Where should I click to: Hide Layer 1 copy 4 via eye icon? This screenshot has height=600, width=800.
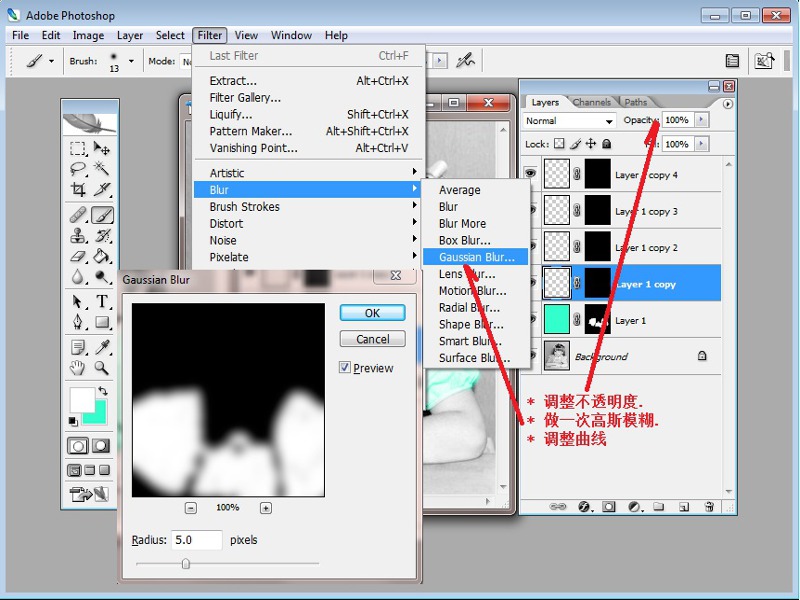(531, 174)
